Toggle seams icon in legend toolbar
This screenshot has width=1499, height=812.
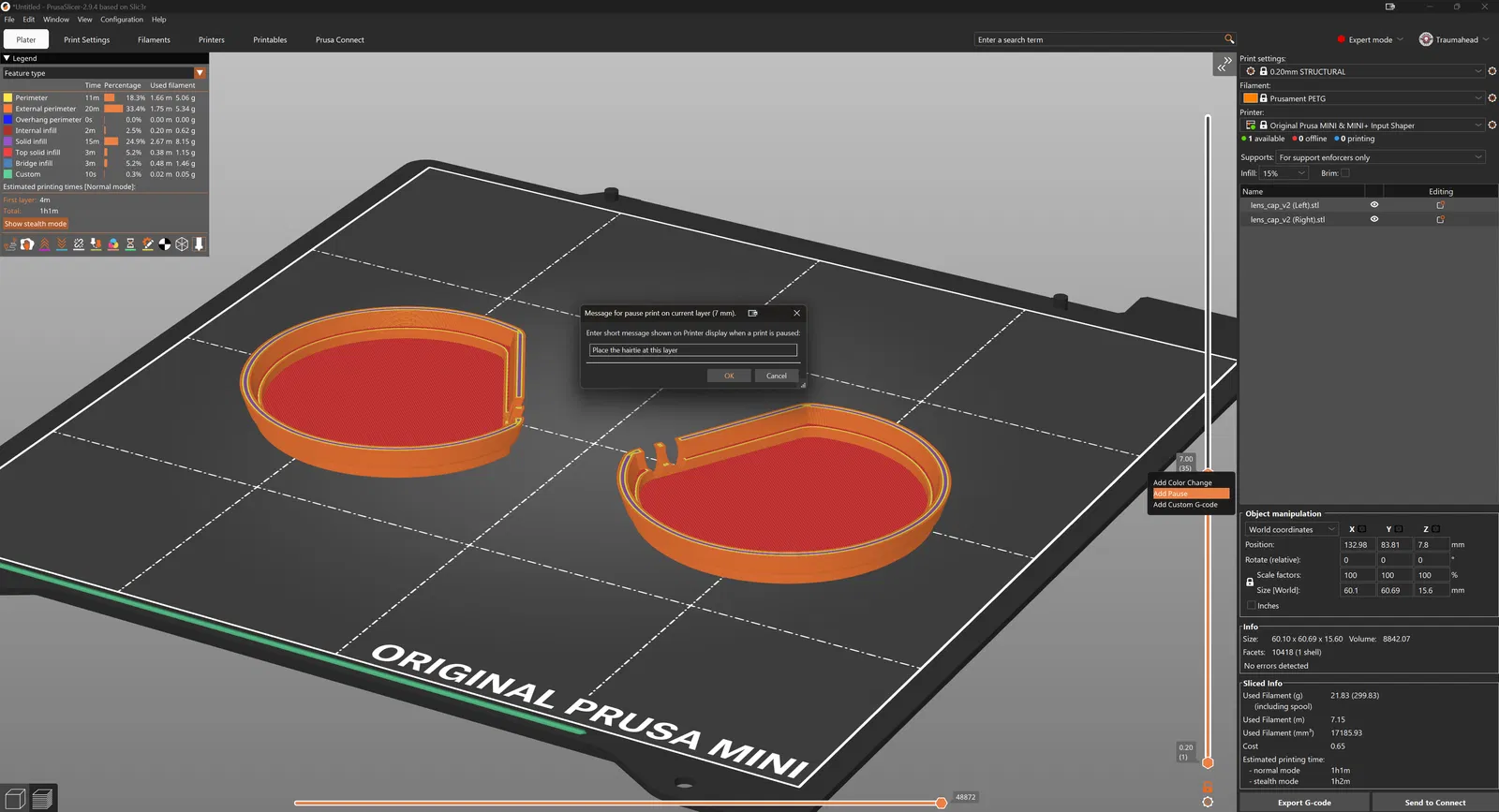click(79, 244)
